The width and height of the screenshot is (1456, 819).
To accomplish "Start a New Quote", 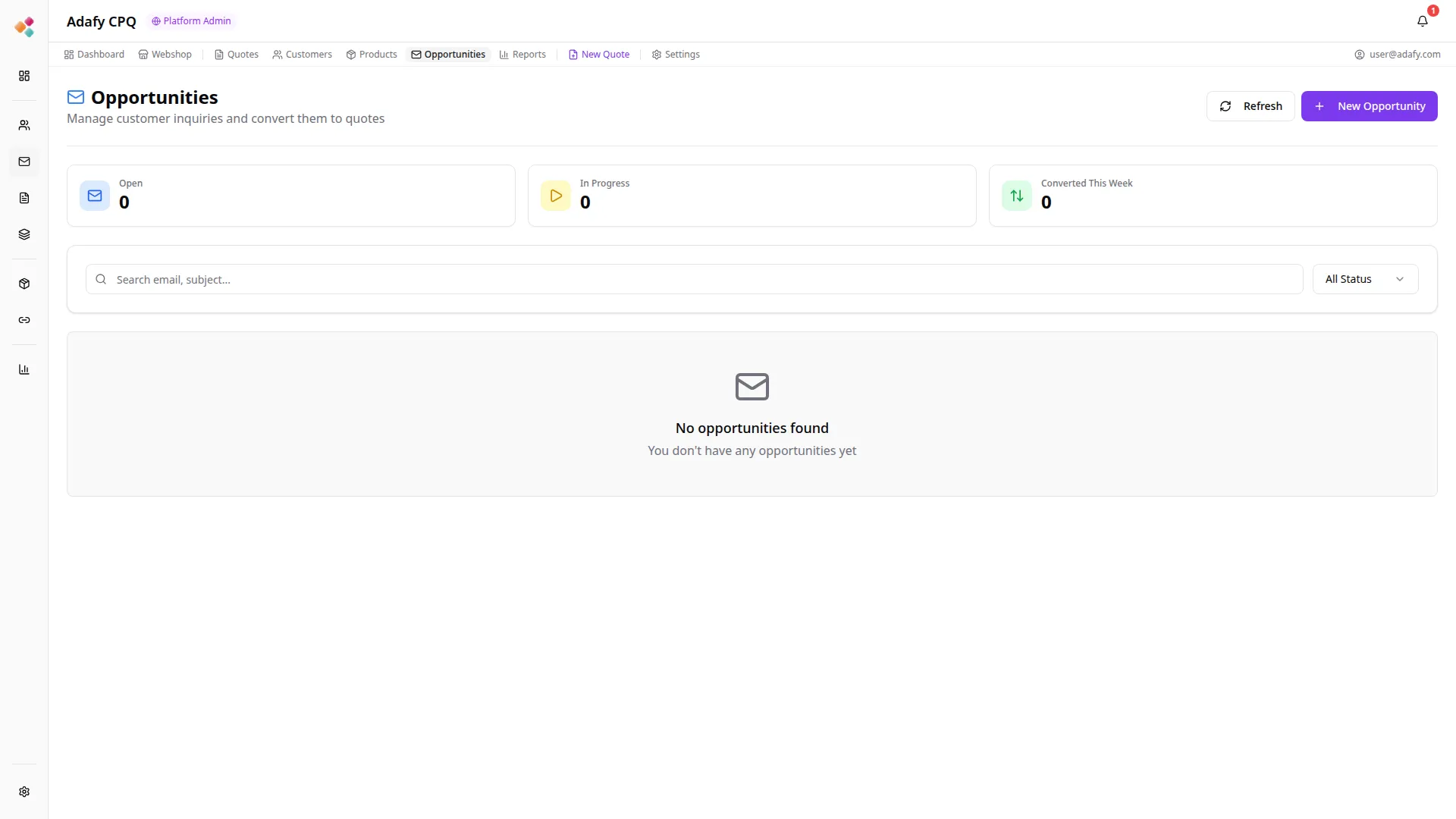I will click(598, 54).
